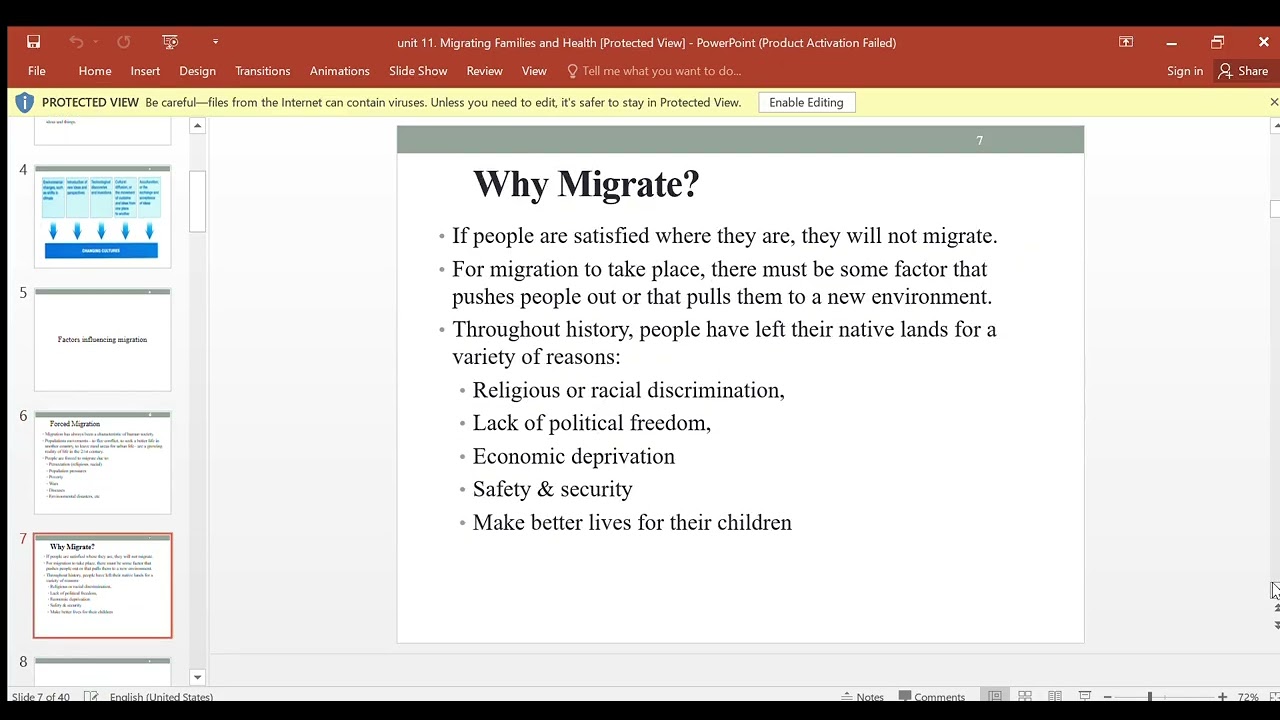
Task: Close the Protected View message bar
Action: 1274,102
